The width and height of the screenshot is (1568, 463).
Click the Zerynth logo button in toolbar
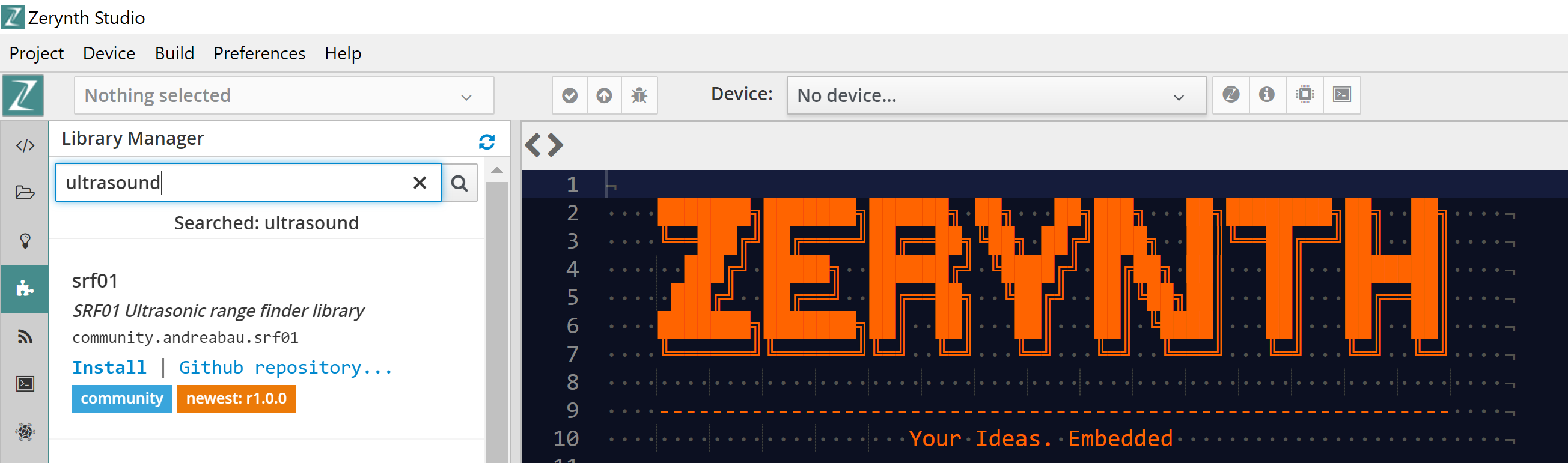23,95
